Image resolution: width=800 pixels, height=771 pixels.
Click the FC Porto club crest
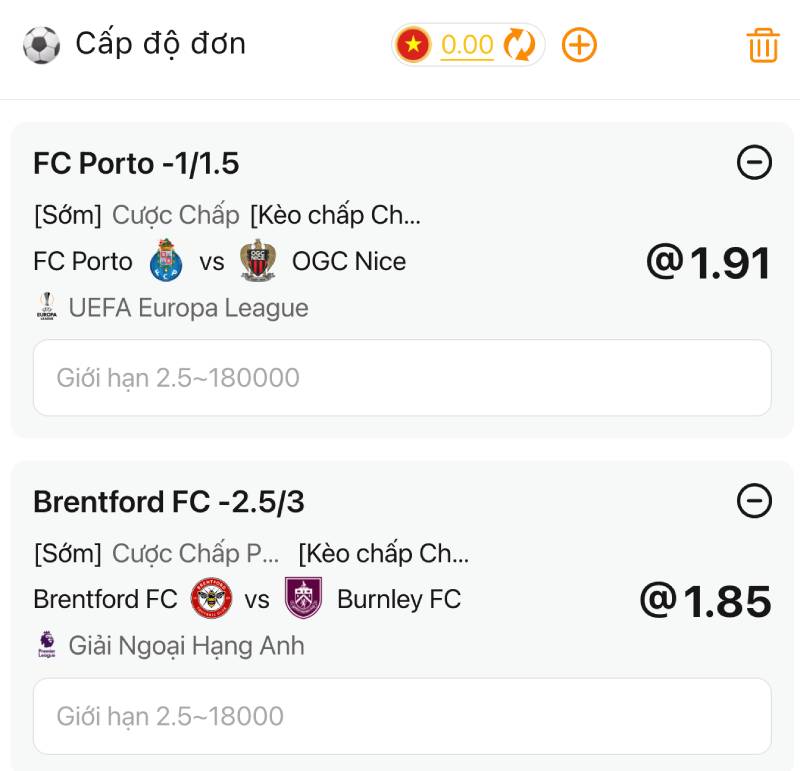165,261
